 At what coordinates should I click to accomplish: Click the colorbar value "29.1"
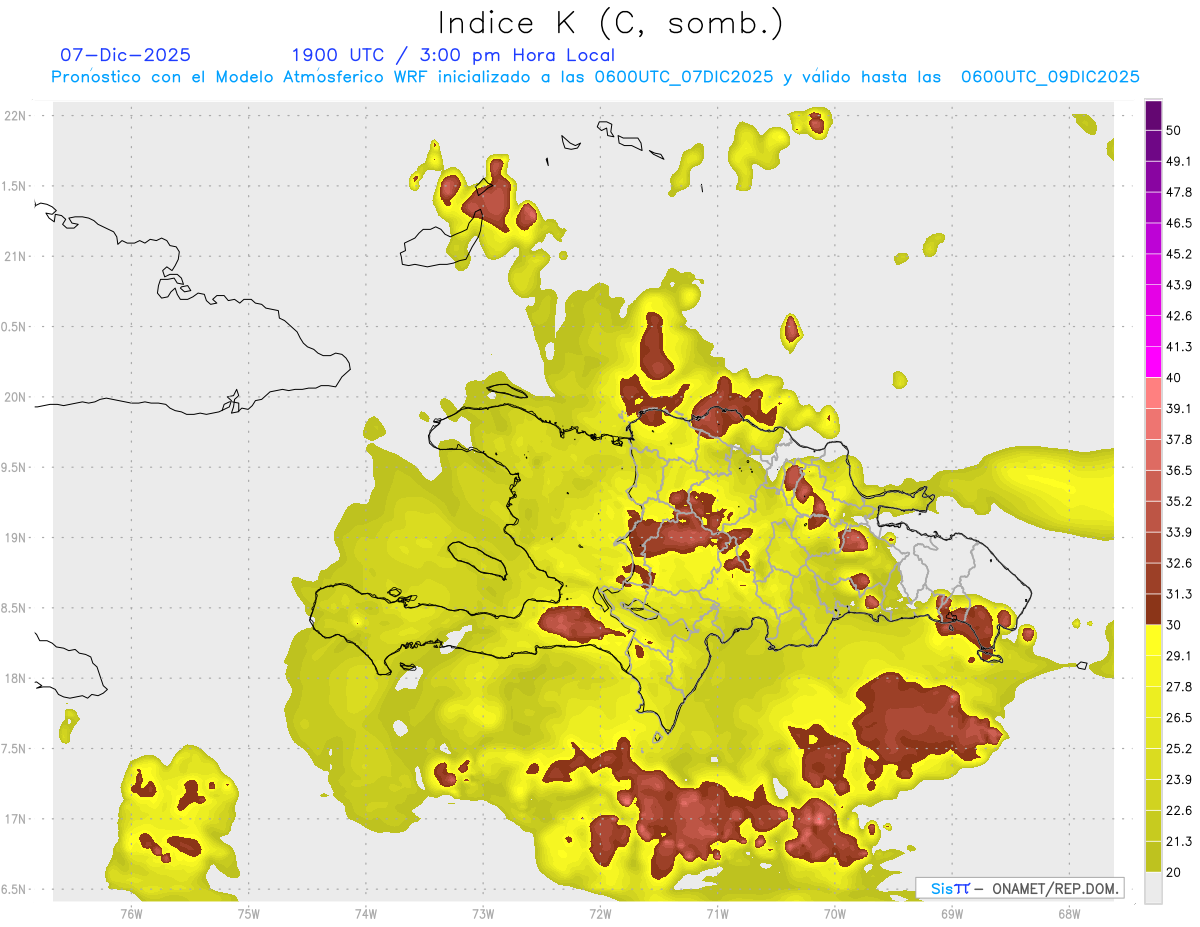click(1179, 656)
